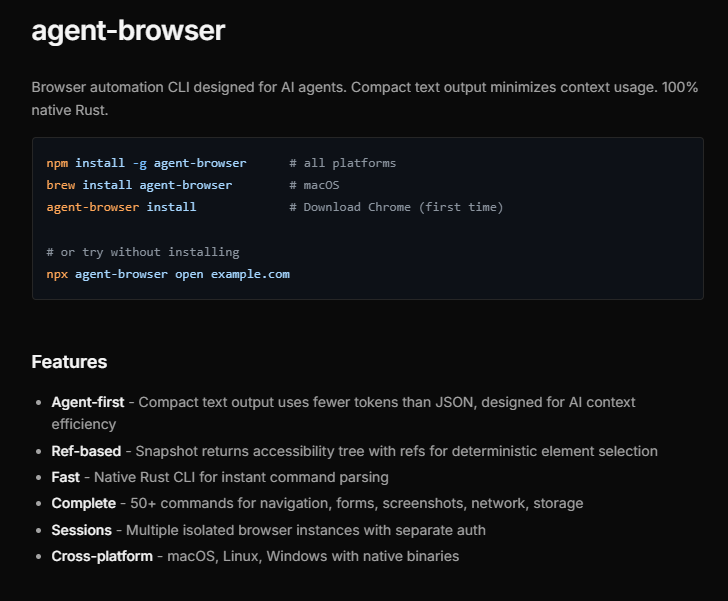728x601 pixels.
Task: Click the '# or try without installing' comment
Action: pyautogui.click(x=143, y=251)
